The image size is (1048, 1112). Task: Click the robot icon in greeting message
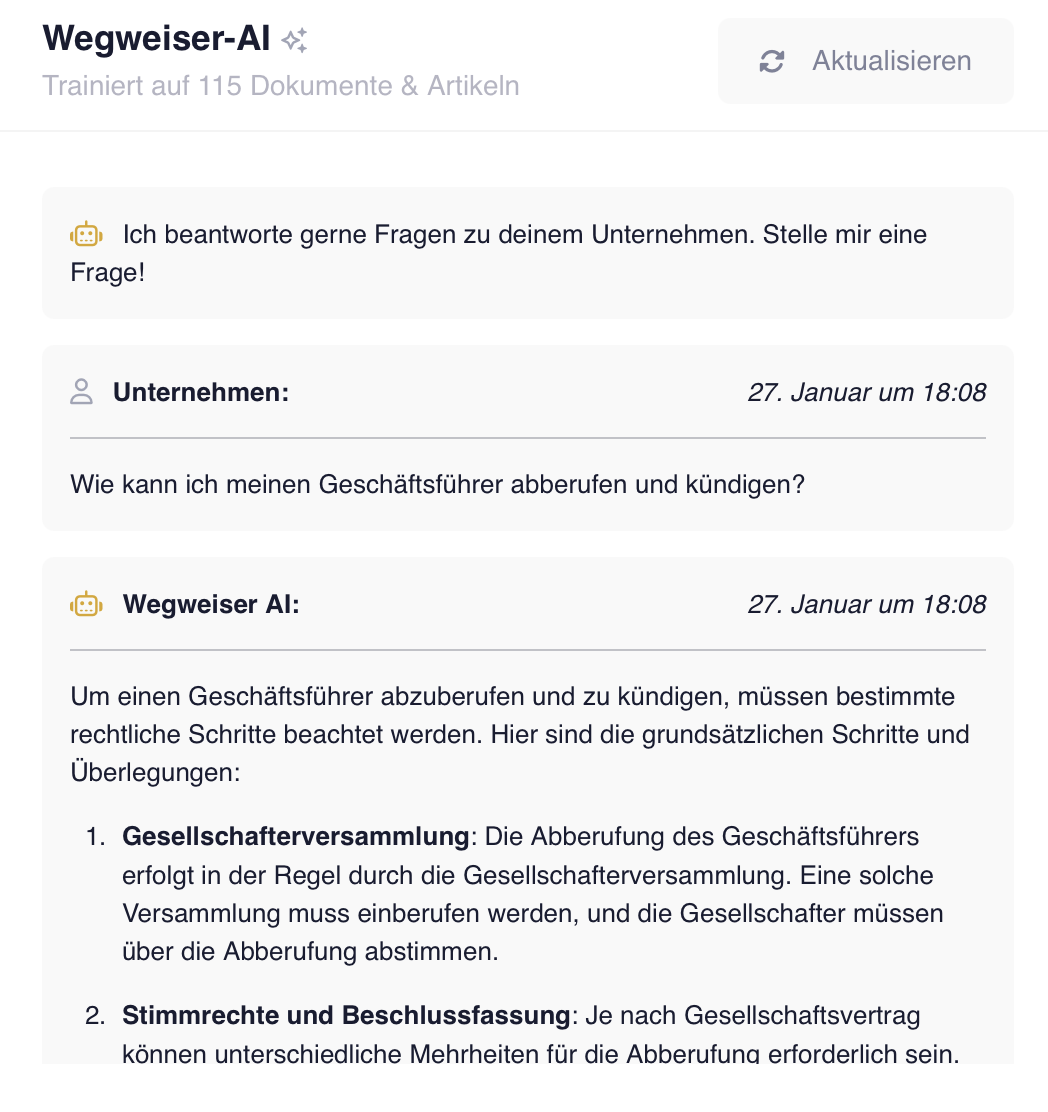tap(86, 235)
